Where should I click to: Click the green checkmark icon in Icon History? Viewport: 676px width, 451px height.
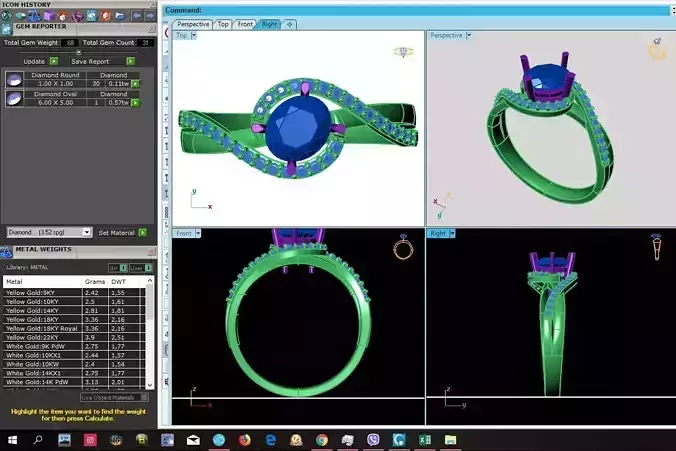click(x=6, y=16)
